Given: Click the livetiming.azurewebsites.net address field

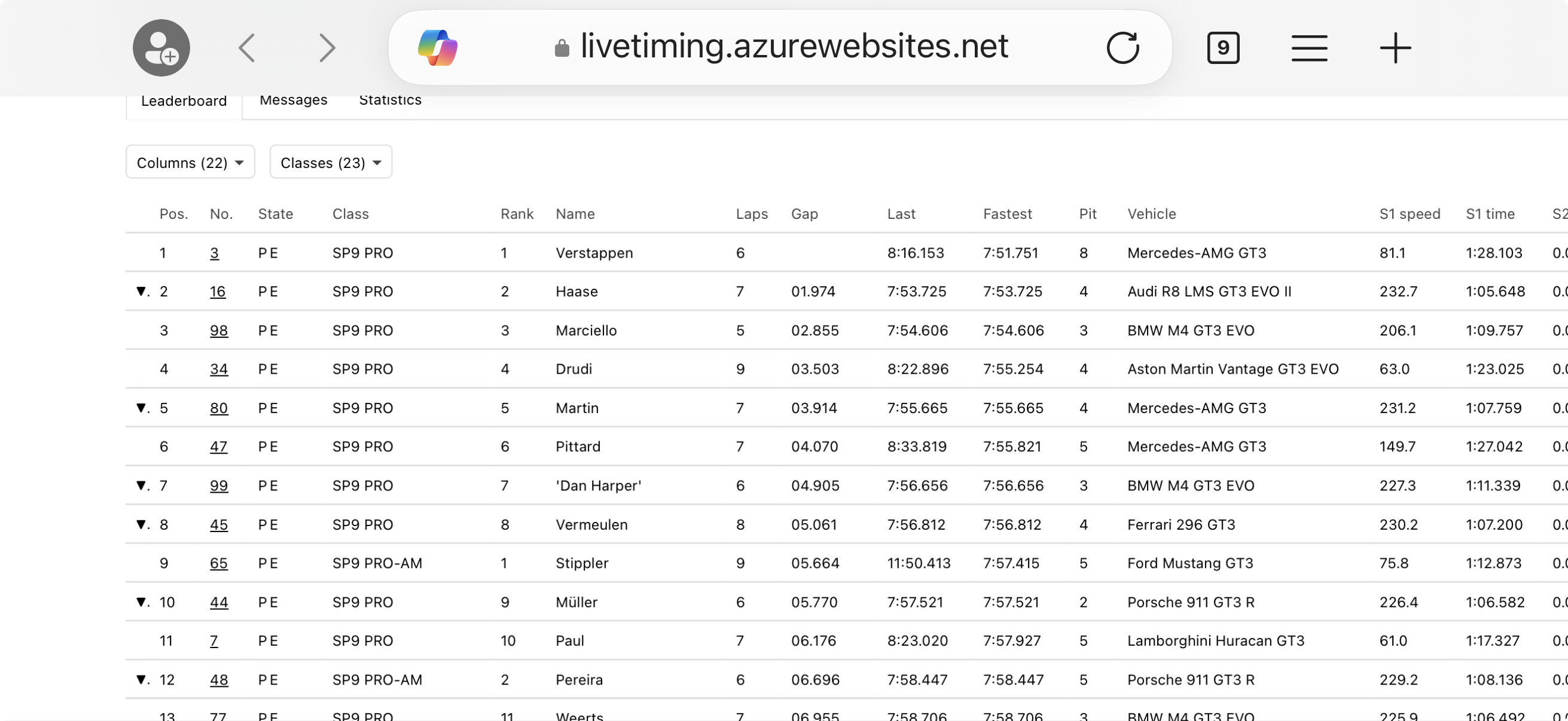Looking at the screenshot, I should (794, 46).
